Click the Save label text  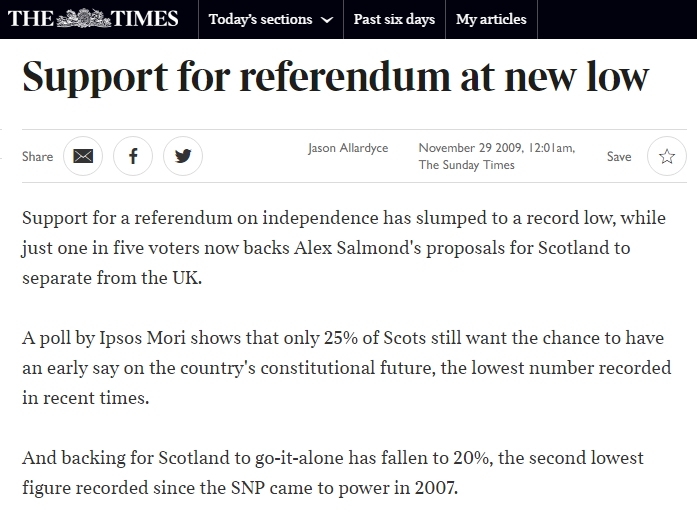tap(619, 156)
